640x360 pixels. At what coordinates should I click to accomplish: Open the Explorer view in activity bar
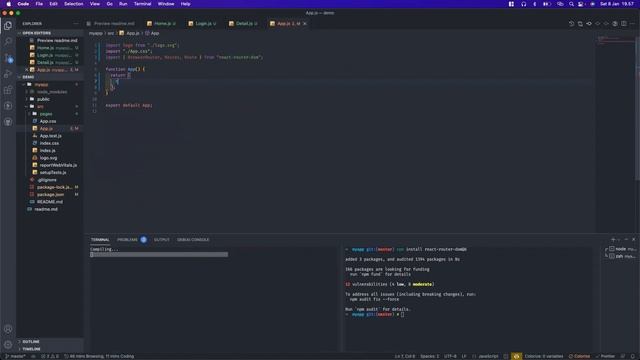click(x=8, y=25)
